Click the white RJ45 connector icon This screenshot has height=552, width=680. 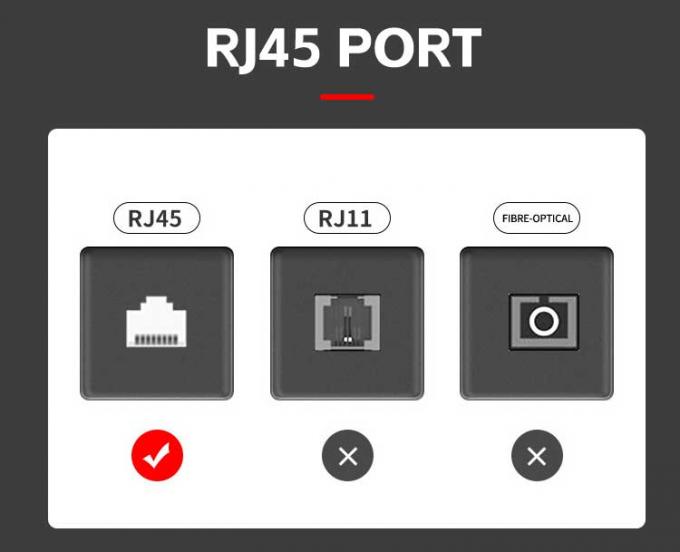(157, 322)
